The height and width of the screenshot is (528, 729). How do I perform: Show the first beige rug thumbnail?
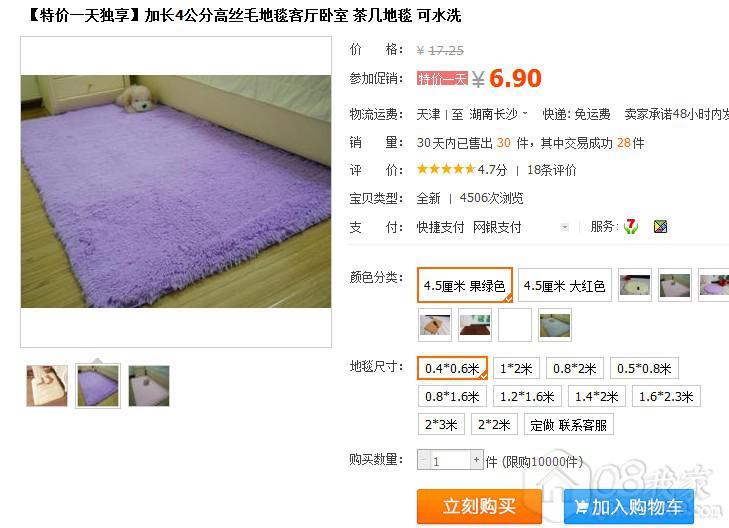47,386
